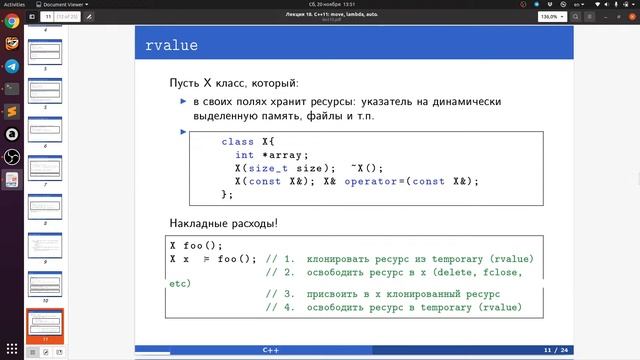Open the Document Viewer app menu in top bar
640x360 pixels.
point(62,4)
